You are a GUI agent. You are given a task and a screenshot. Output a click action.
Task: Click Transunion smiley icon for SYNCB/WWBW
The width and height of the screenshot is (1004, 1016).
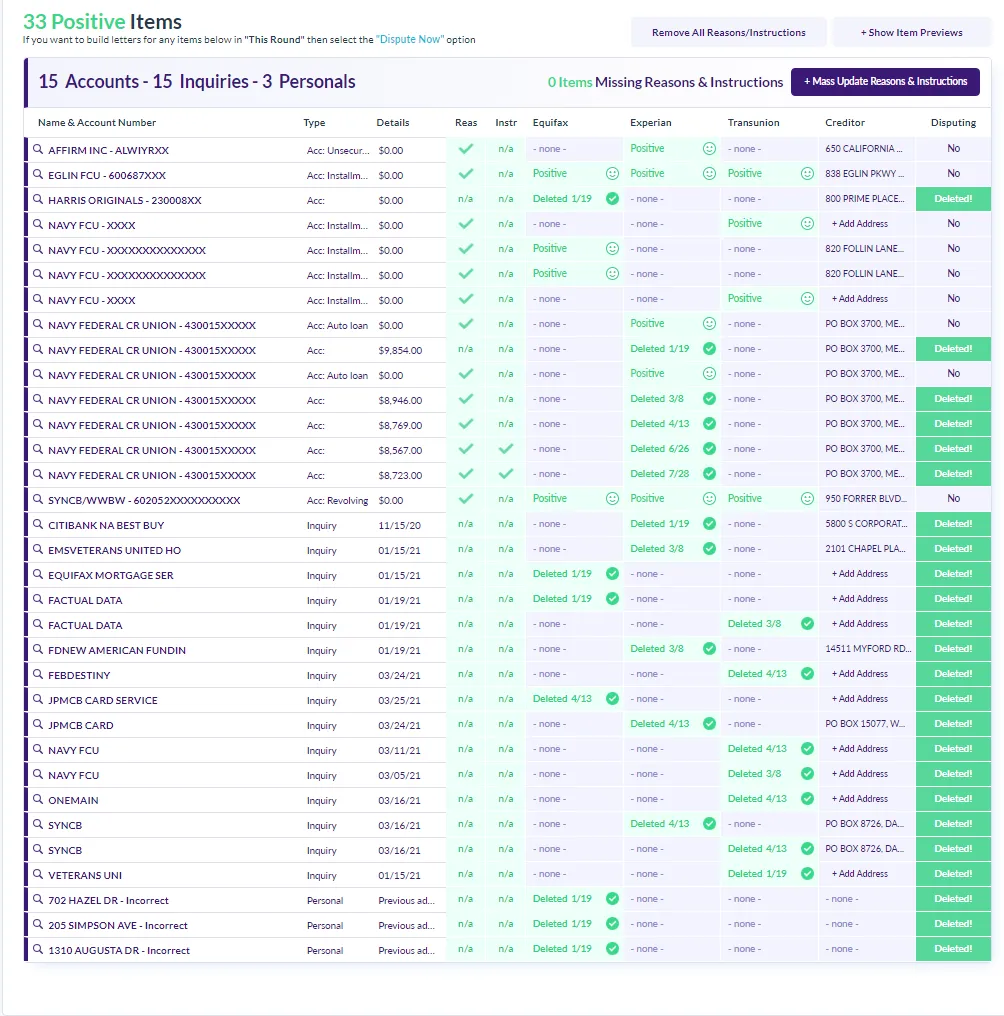807,498
